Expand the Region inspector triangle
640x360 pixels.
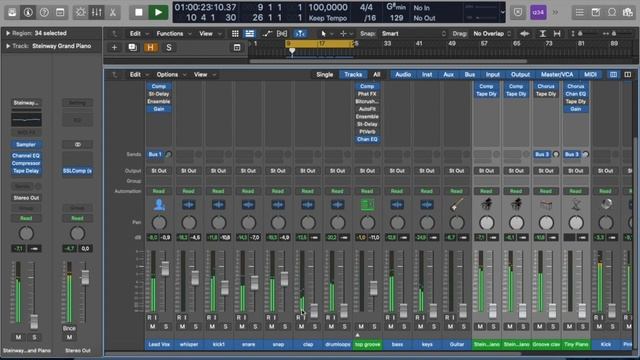pyautogui.click(x=8, y=33)
